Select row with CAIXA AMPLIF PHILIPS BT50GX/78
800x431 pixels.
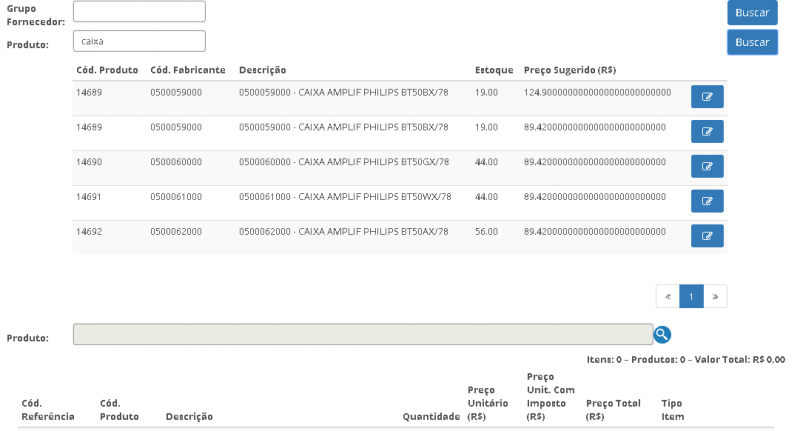[344, 162]
